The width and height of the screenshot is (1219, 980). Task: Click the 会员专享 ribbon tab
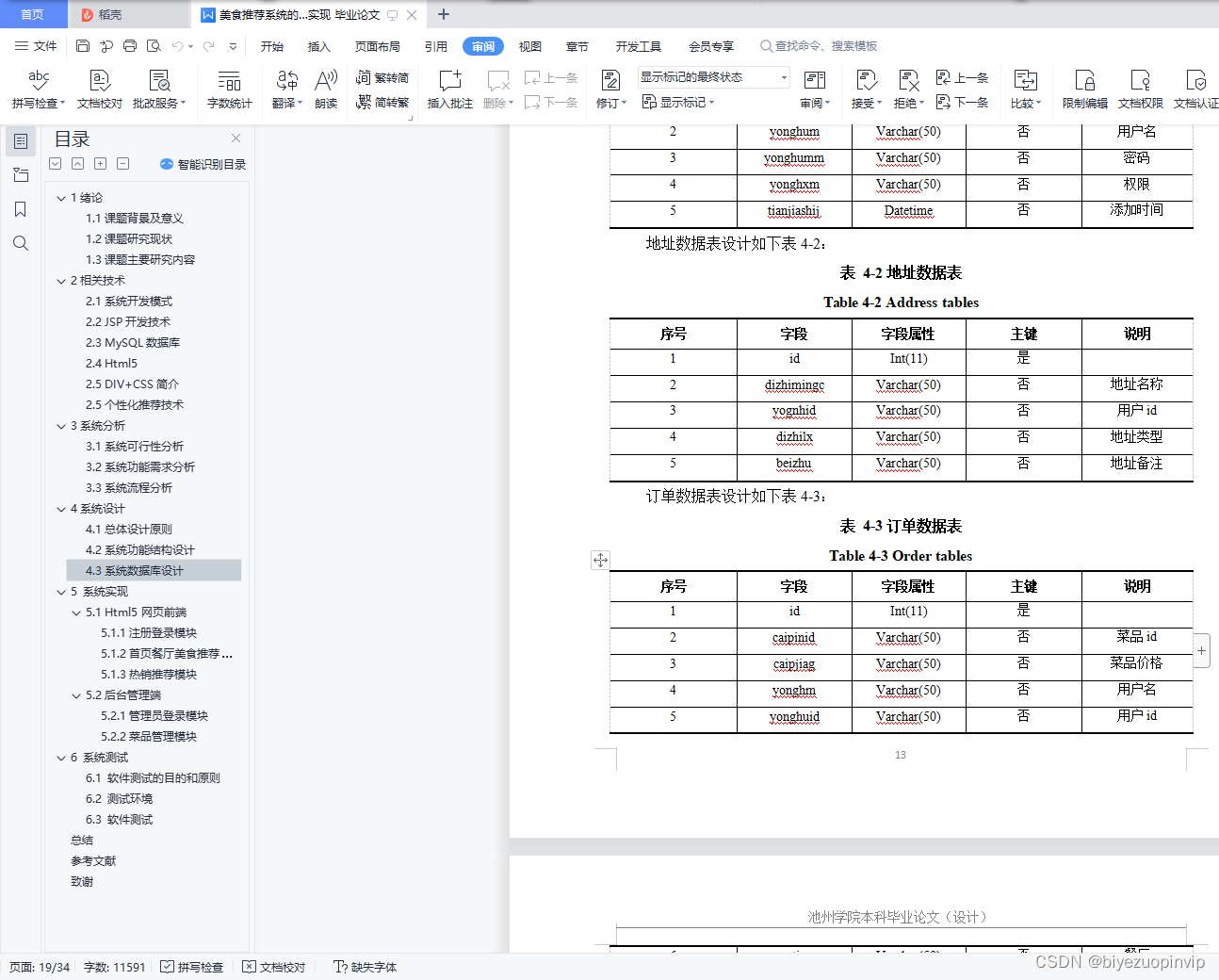click(x=711, y=46)
